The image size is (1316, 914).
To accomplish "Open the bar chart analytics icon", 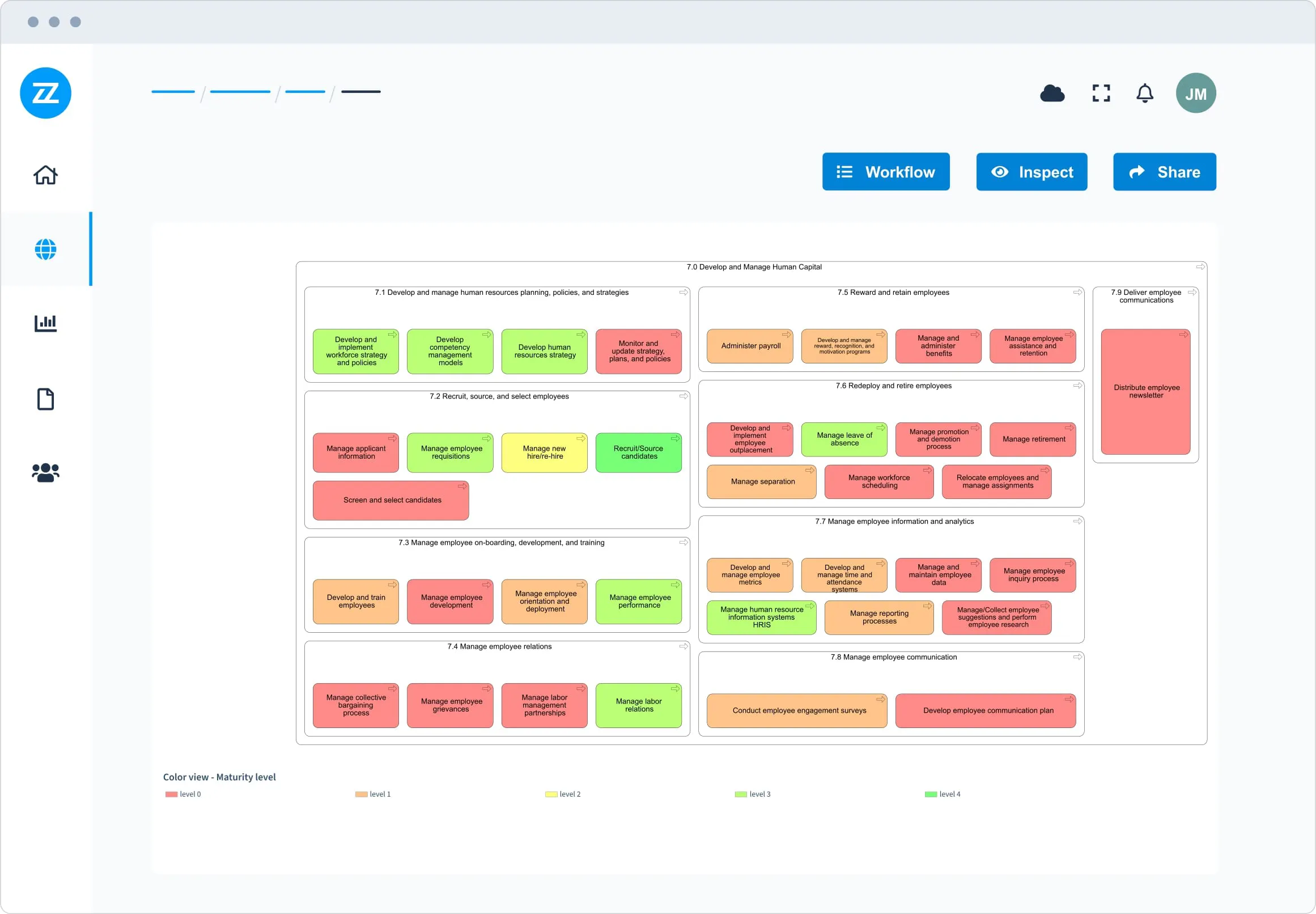I will 45,323.
